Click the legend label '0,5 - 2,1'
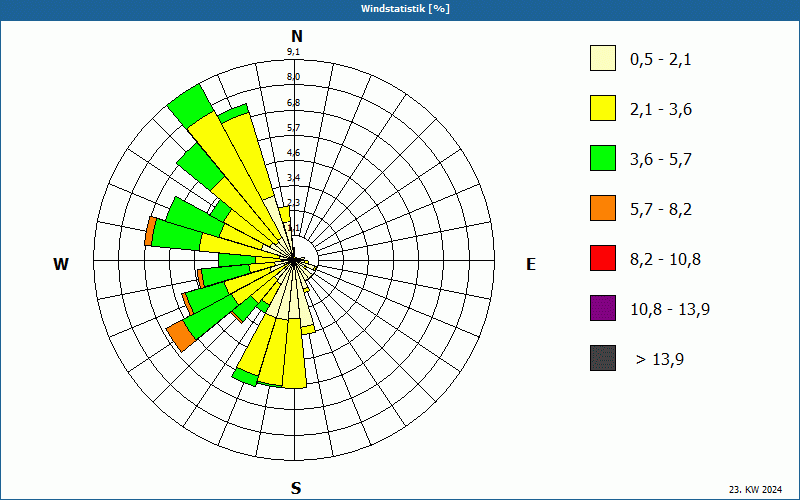Image resolution: width=800 pixels, height=500 pixels. click(x=661, y=60)
